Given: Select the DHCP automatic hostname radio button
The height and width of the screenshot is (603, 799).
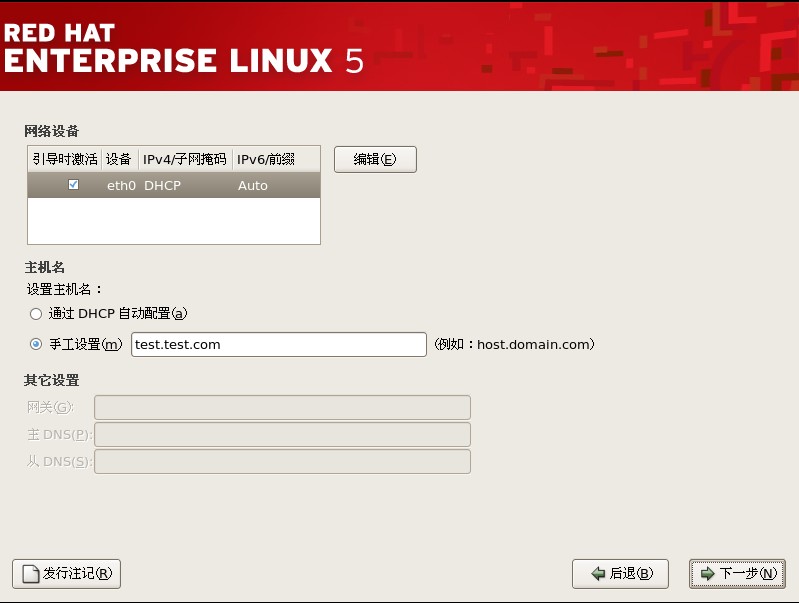Looking at the screenshot, I should coord(36,314).
